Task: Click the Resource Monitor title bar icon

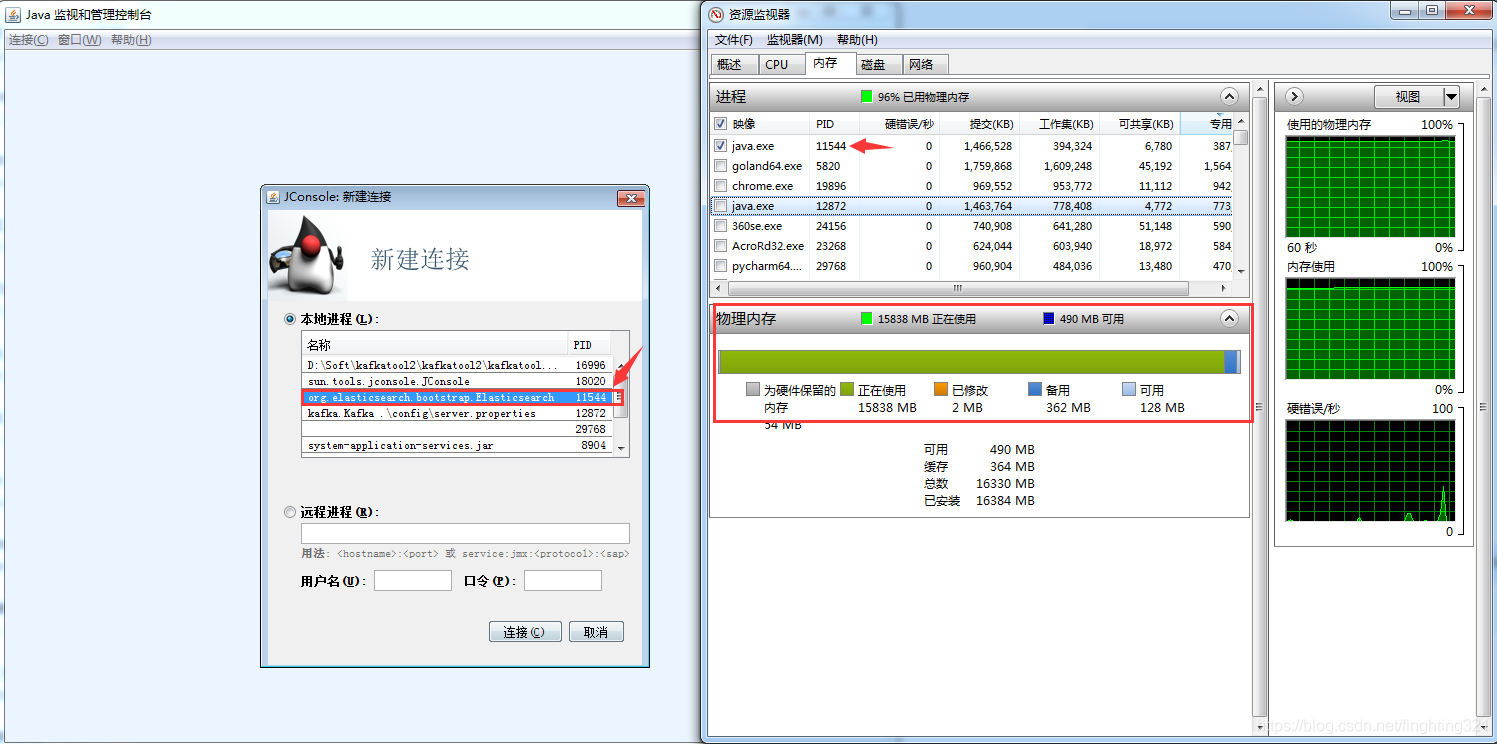Action: [716, 14]
